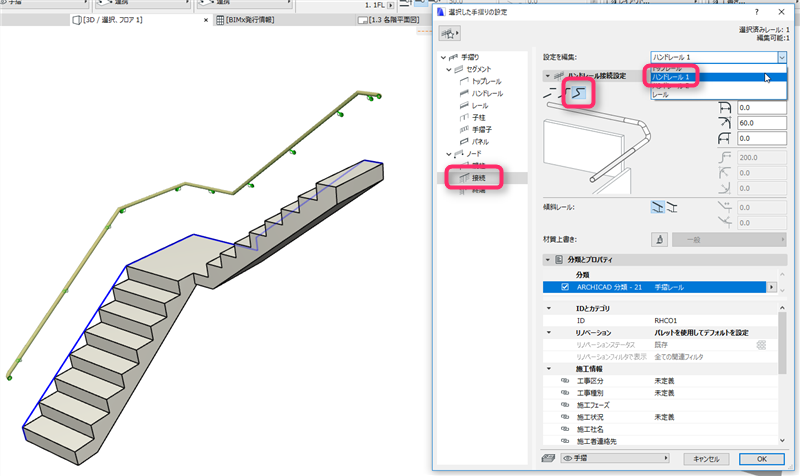The height and width of the screenshot is (476, 800).
Task: Select the gooseneck connection type icon
Action: [x=579, y=93]
